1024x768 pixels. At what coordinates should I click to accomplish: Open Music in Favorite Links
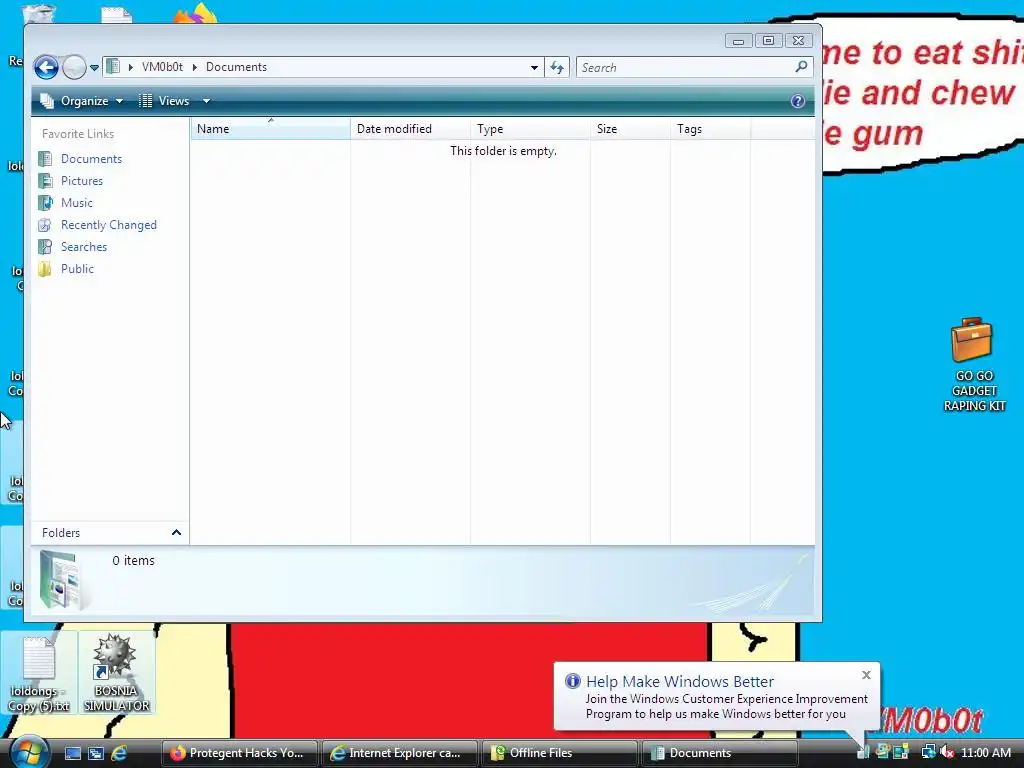[x=76, y=203]
